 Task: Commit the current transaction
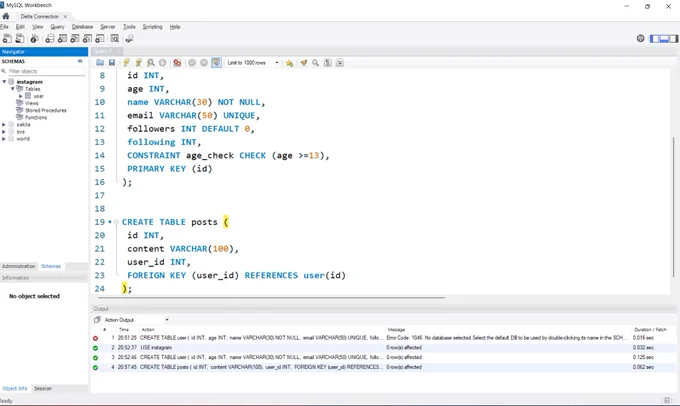(192, 63)
